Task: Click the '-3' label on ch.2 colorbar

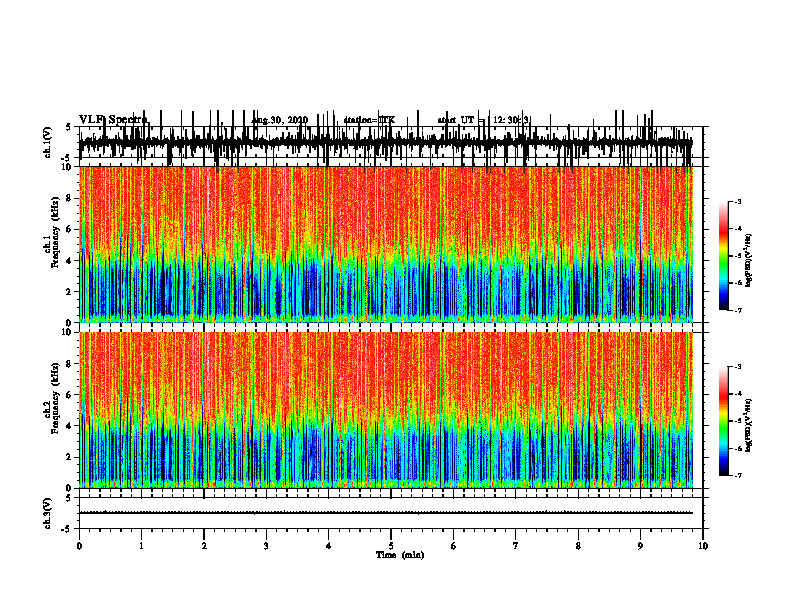Action: (x=738, y=367)
